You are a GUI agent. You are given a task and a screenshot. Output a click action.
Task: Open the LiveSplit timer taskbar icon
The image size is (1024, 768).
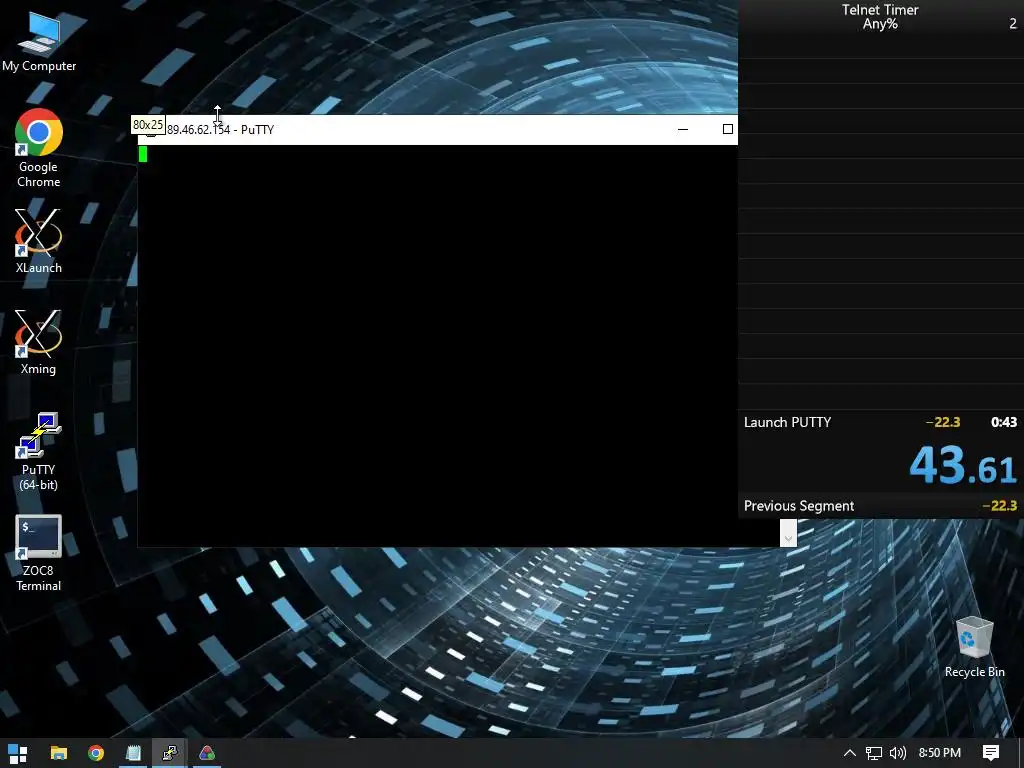(x=207, y=753)
